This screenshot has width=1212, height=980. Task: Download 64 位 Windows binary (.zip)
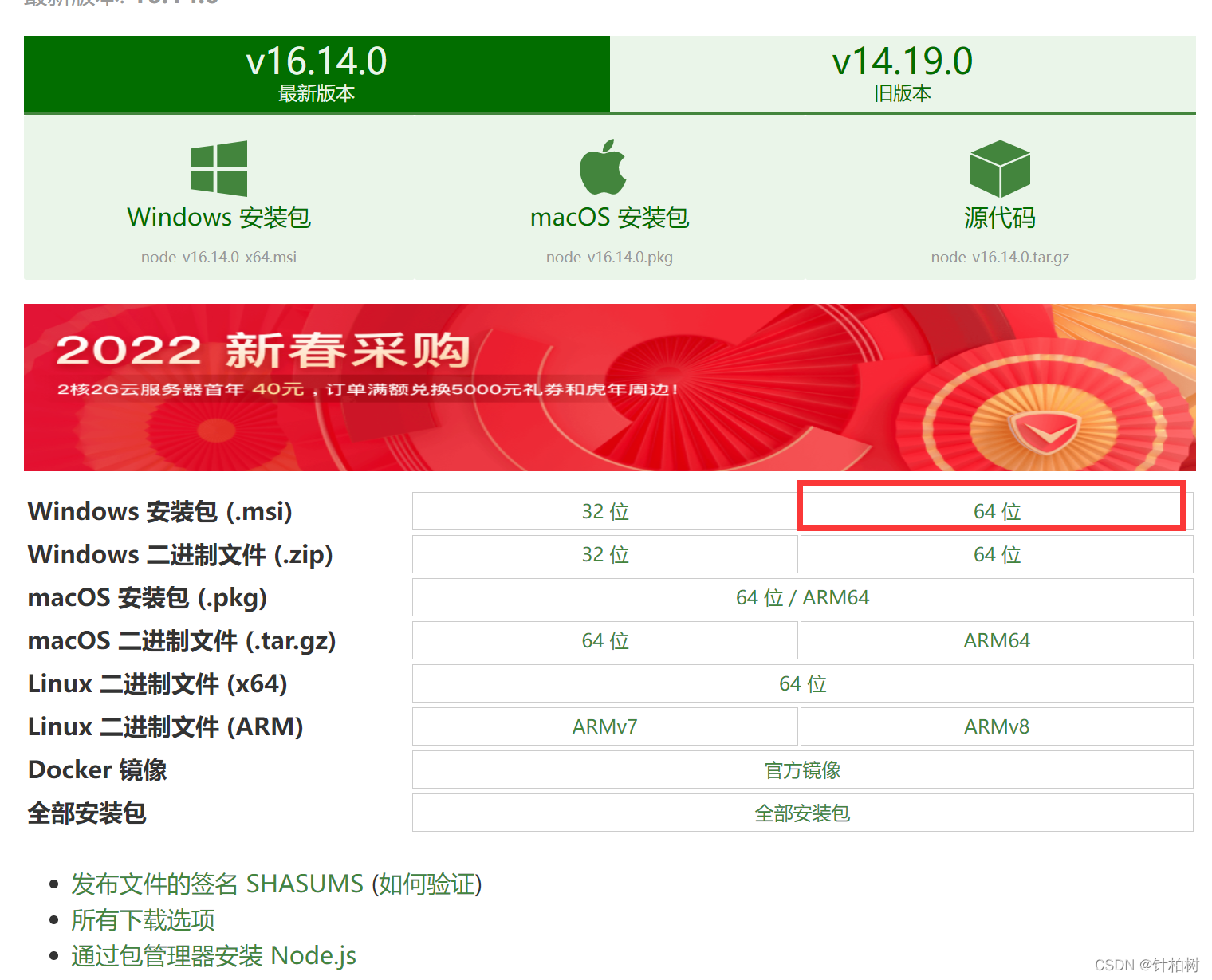tap(997, 554)
